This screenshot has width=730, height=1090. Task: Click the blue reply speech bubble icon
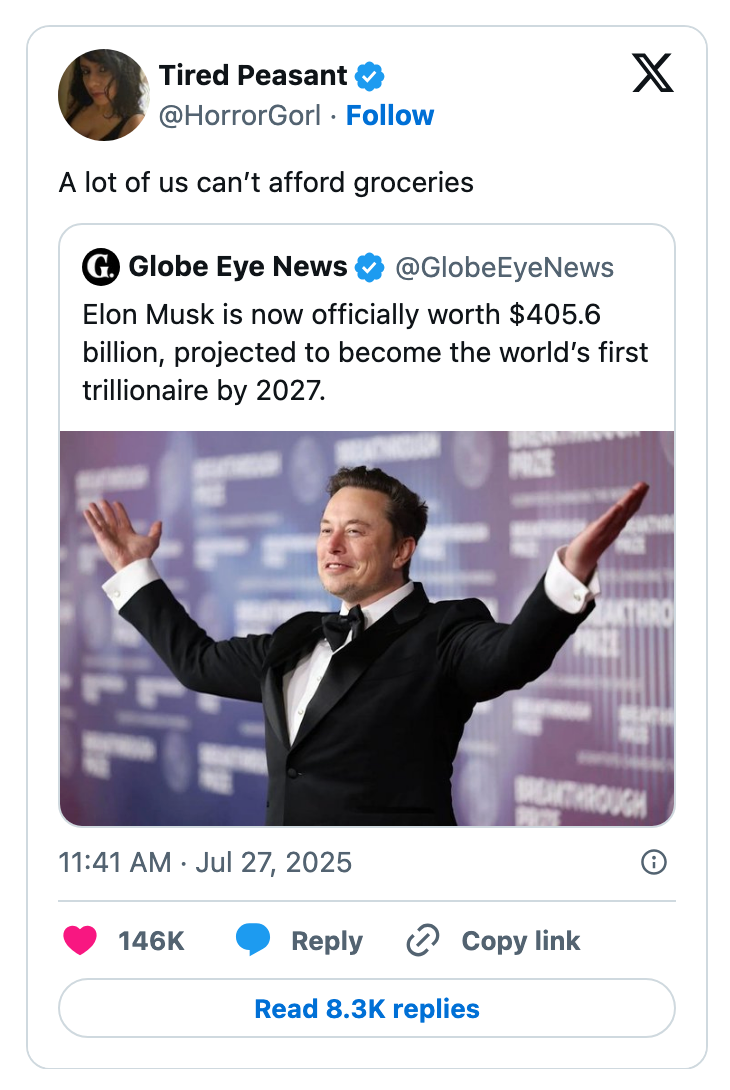click(x=253, y=941)
